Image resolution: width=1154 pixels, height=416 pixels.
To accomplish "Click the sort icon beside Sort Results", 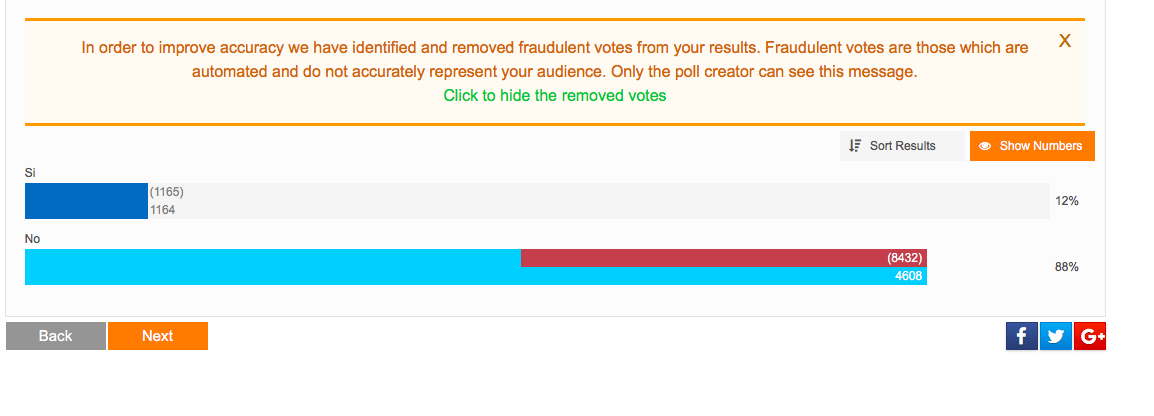I will [855, 146].
